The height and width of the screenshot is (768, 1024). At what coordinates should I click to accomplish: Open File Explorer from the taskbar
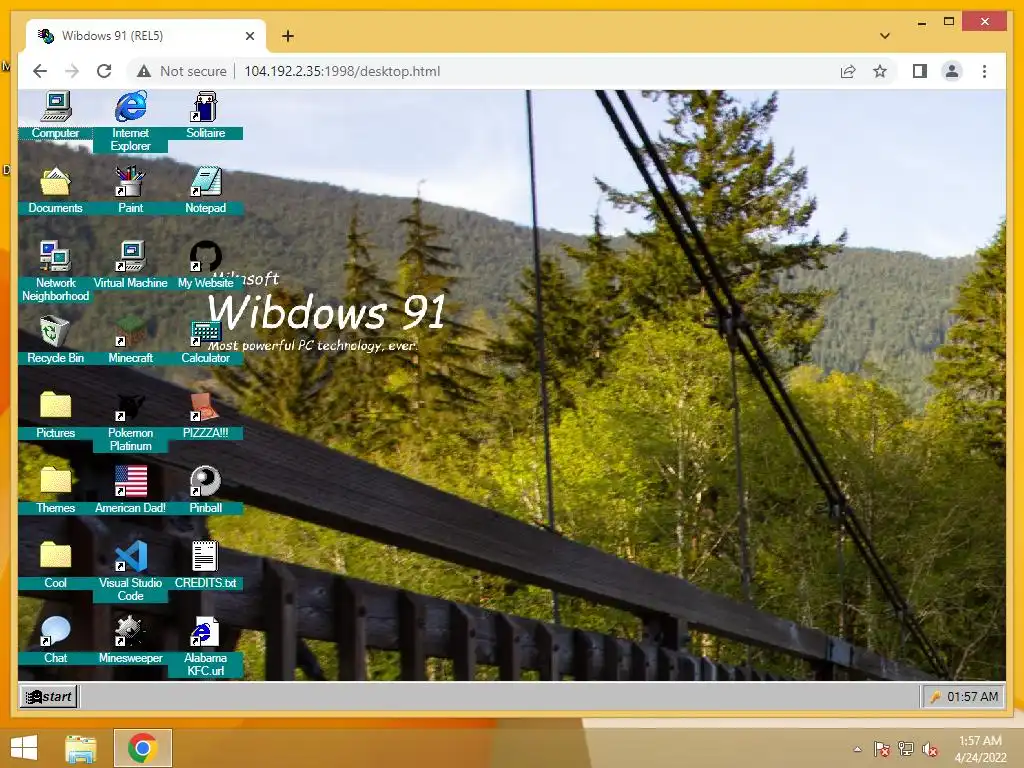tap(81, 748)
